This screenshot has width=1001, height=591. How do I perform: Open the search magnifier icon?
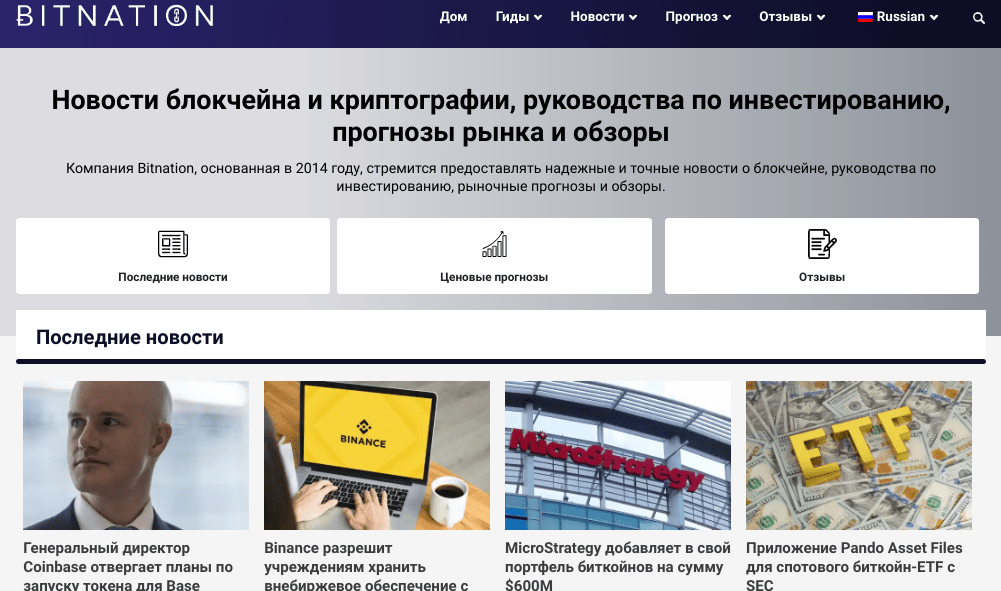coord(978,18)
